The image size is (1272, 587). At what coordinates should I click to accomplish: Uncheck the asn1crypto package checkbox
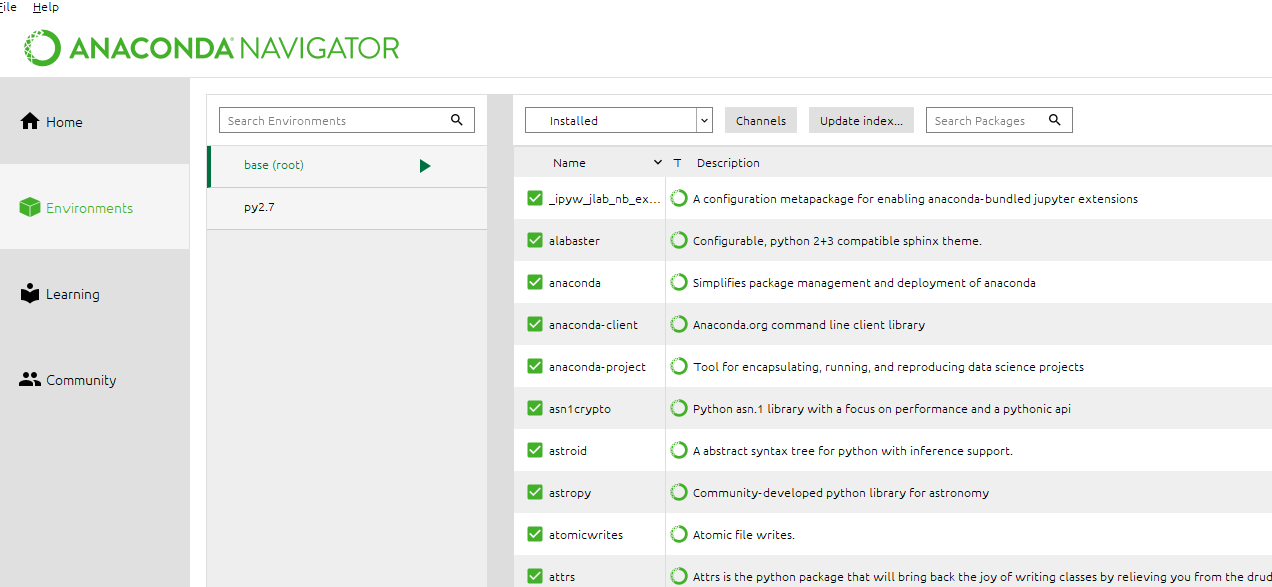point(535,408)
